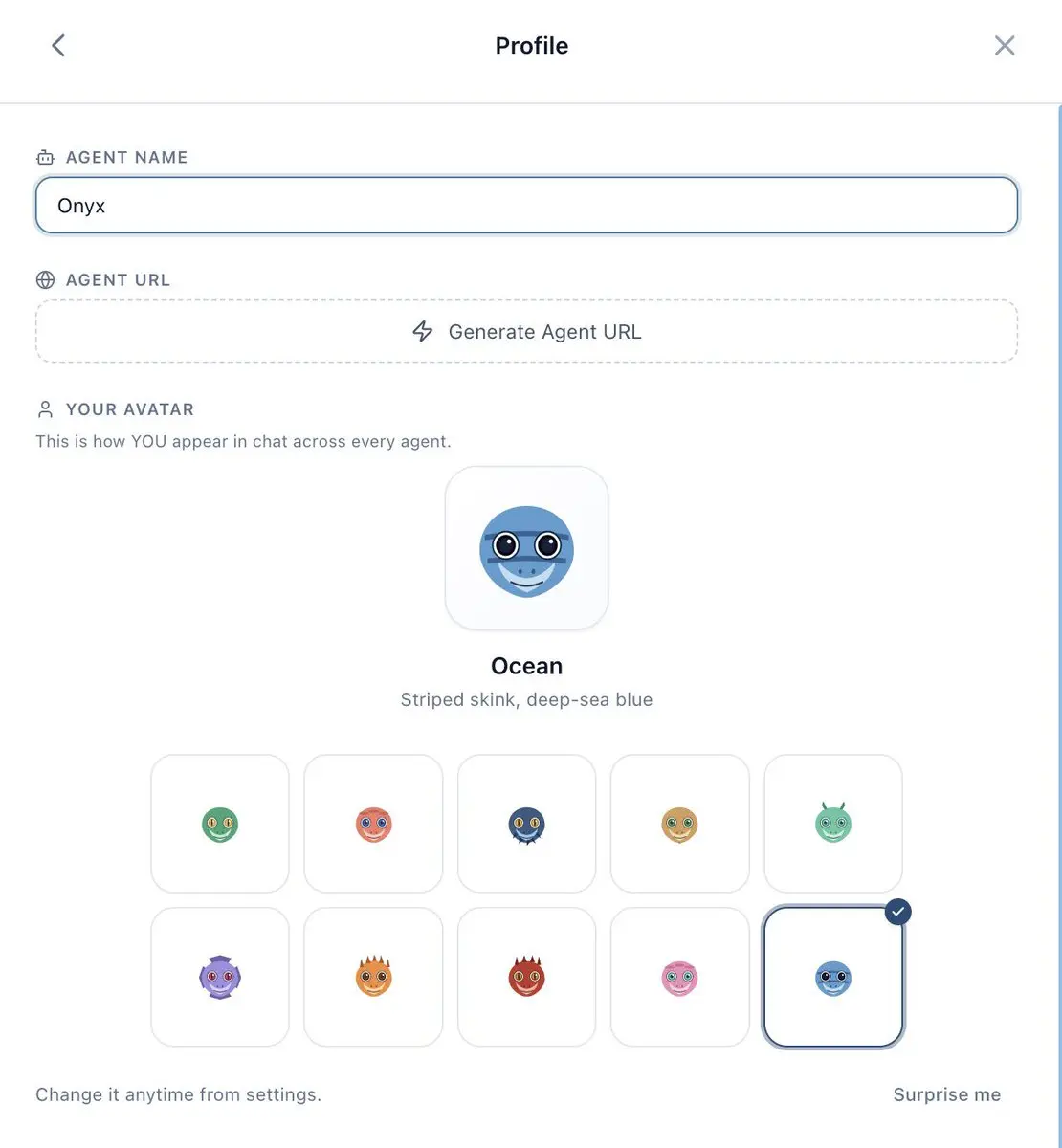Click the lightning bolt icon
The width and height of the screenshot is (1062, 1148).
[x=423, y=331]
